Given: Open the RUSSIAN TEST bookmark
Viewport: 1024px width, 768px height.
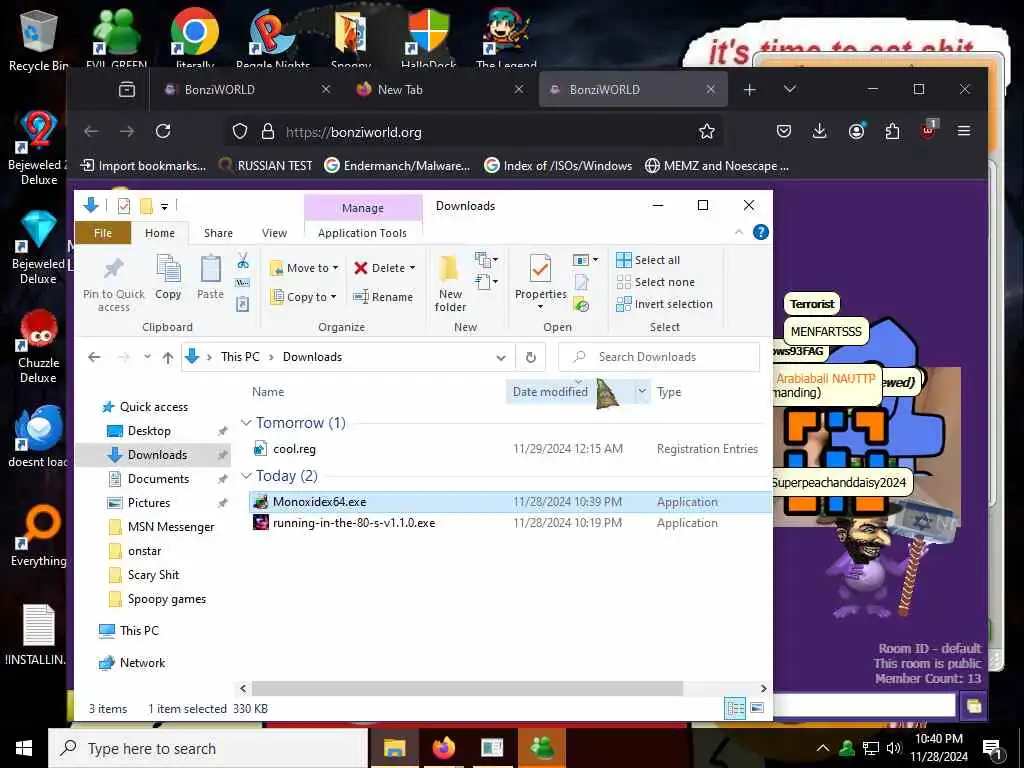Looking at the screenshot, I should [x=265, y=166].
